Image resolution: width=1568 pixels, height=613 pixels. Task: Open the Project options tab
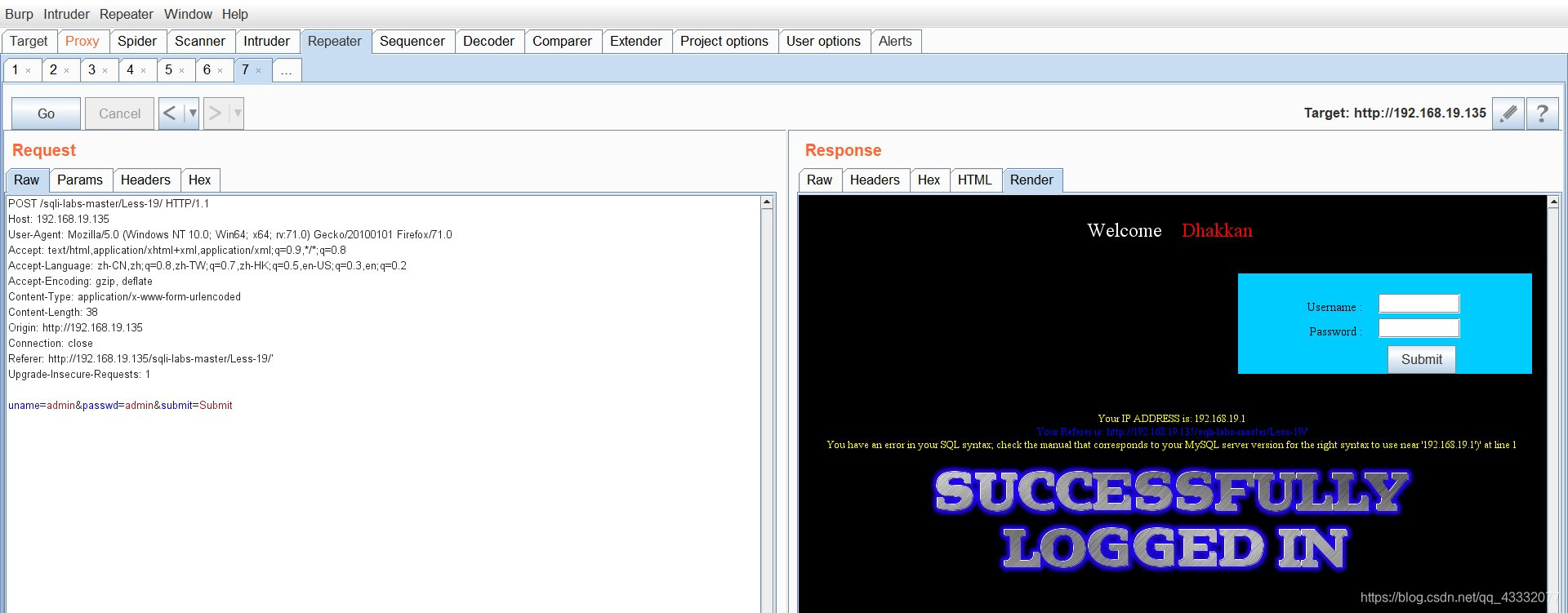724,42
